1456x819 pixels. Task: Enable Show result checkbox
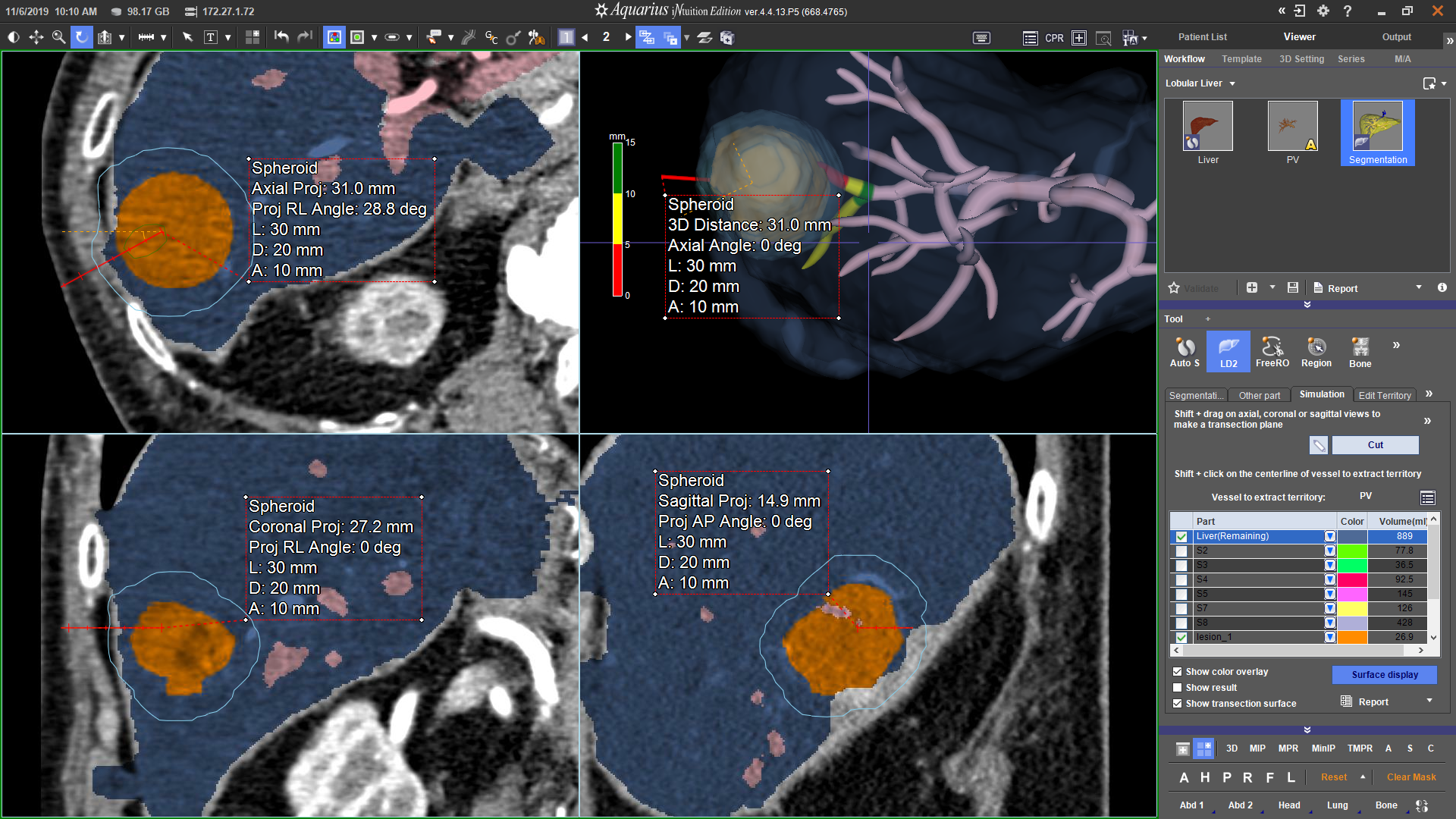[1178, 688]
